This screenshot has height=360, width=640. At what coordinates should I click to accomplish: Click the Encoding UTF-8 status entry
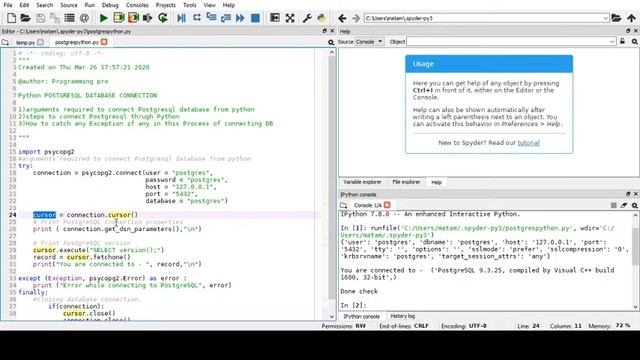click(464, 326)
